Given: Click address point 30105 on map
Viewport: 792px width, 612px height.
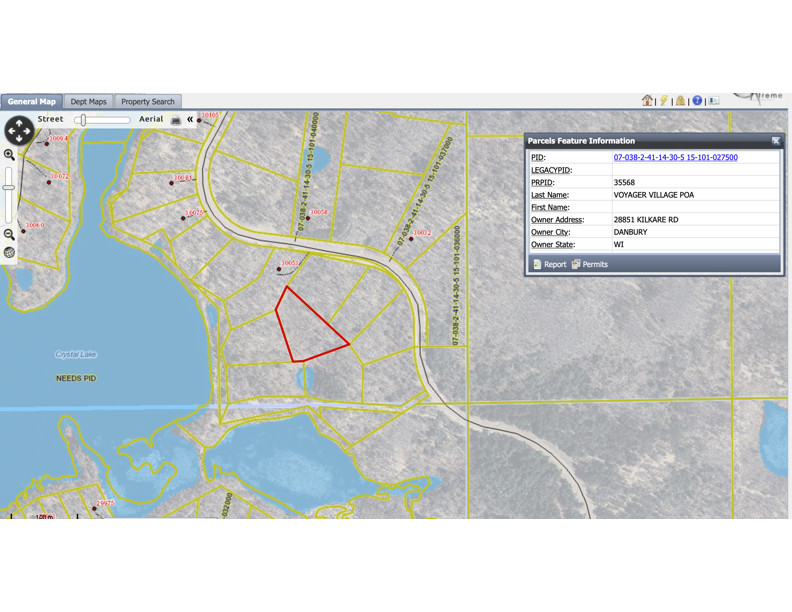Looking at the screenshot, I should point(199,120).
